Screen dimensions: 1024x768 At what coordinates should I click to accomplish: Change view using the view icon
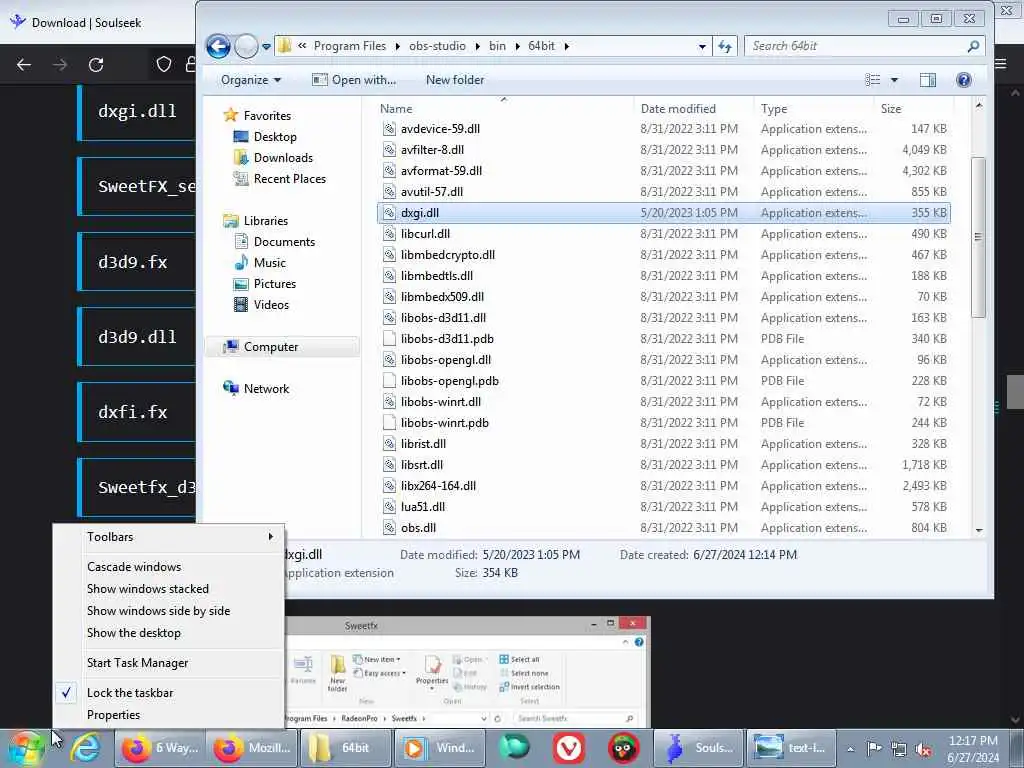point(872,80)
